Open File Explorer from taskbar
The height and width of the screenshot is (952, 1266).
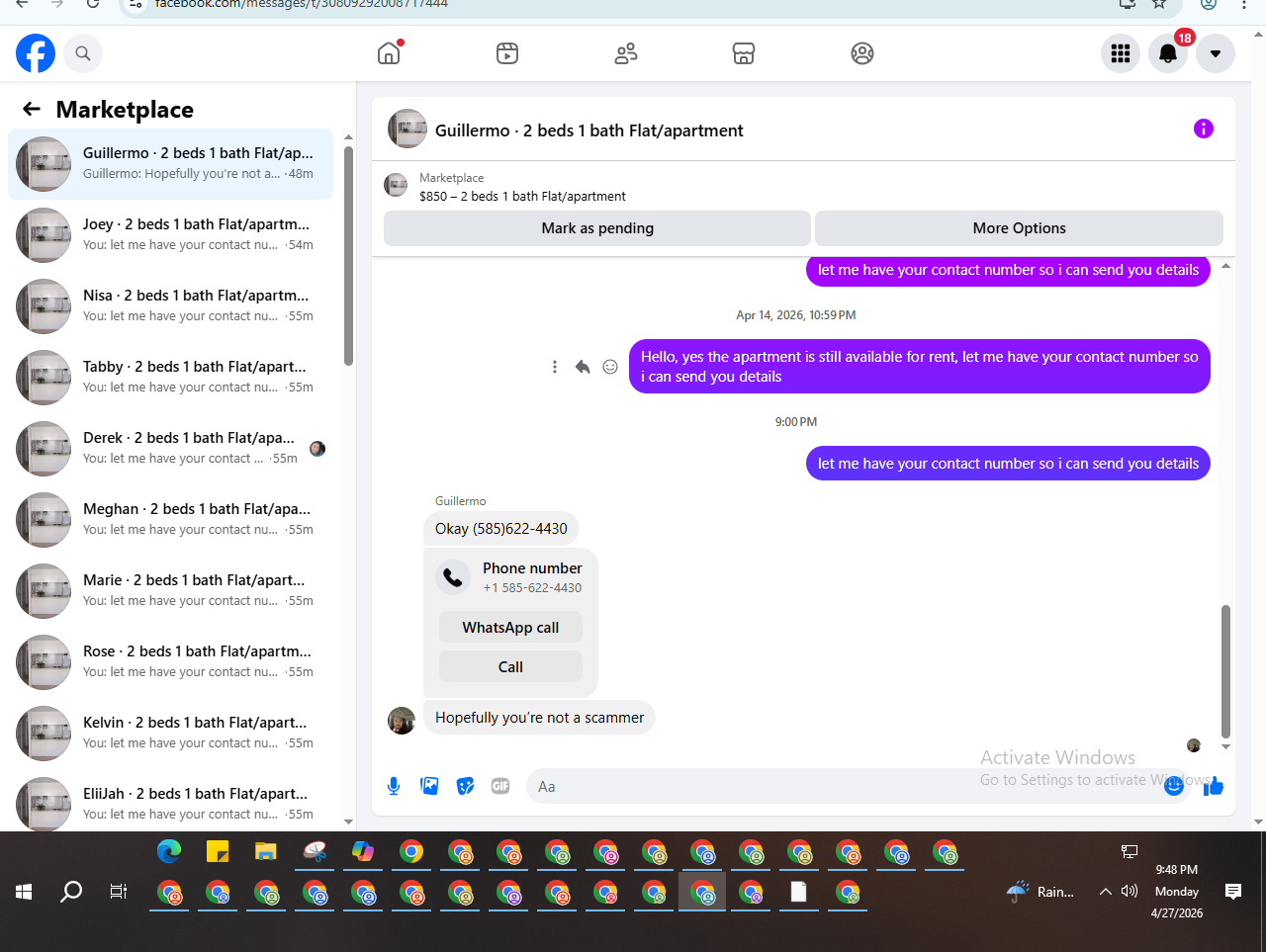[266, 851]
